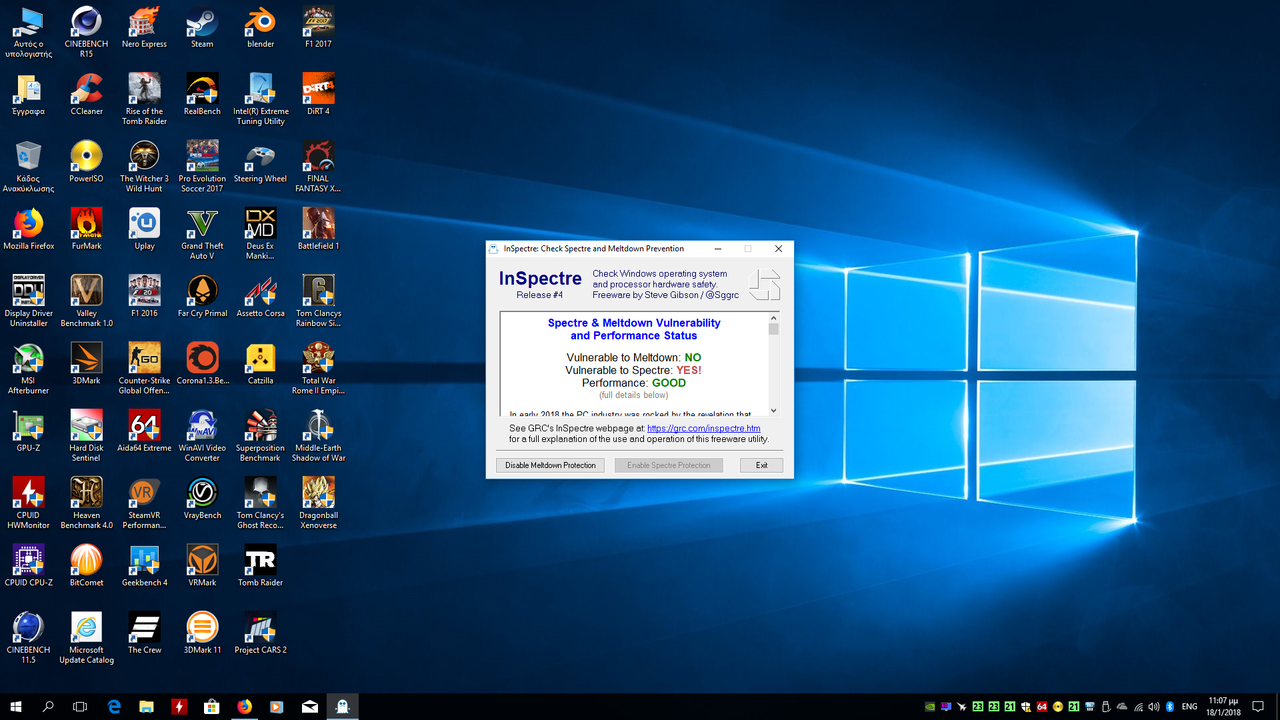Select the BitComet desktop icon
This screenshot has width=1280, height=720.
click(x=86, y=565)
